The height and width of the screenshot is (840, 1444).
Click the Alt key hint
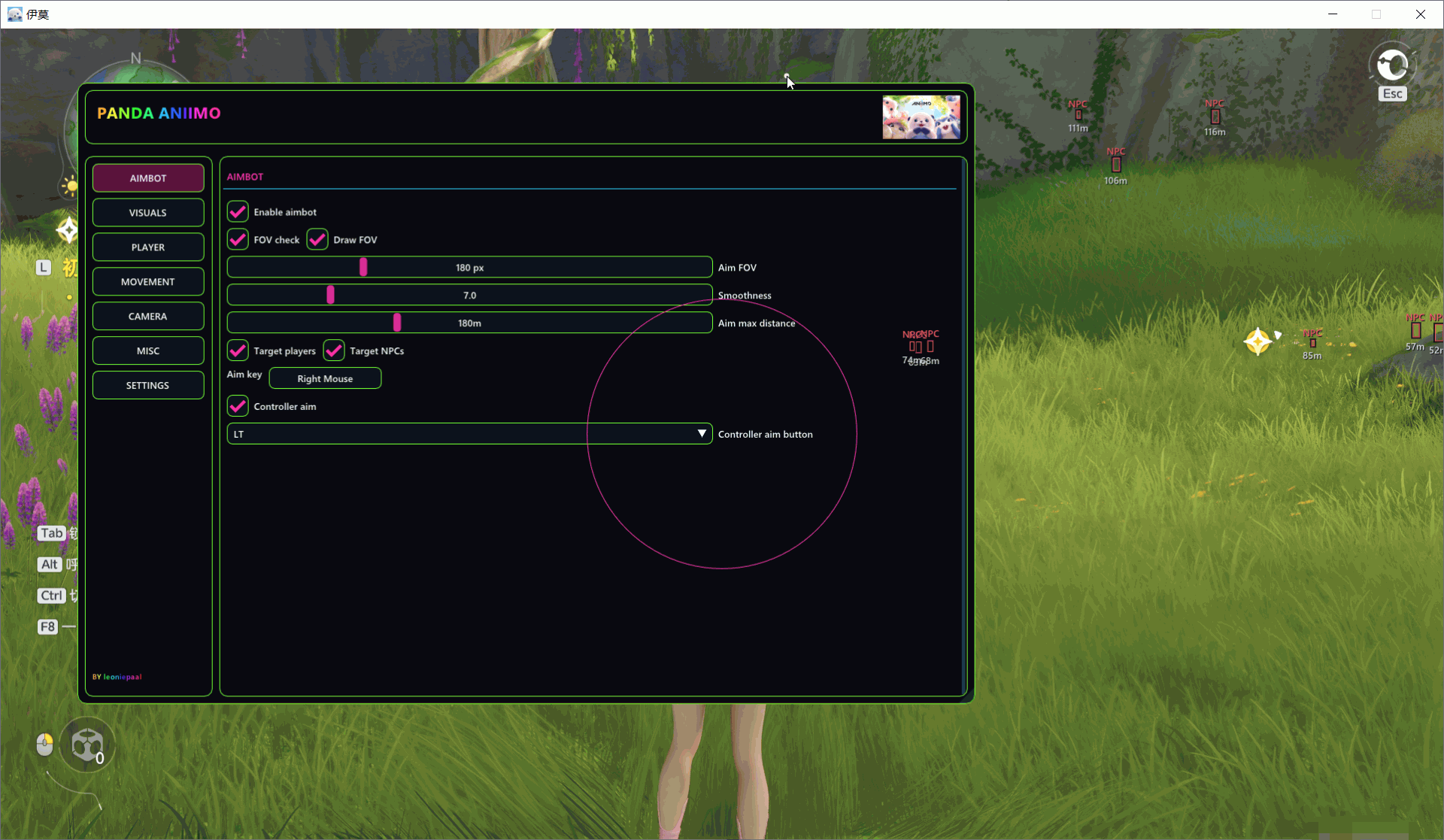[50, 565]
